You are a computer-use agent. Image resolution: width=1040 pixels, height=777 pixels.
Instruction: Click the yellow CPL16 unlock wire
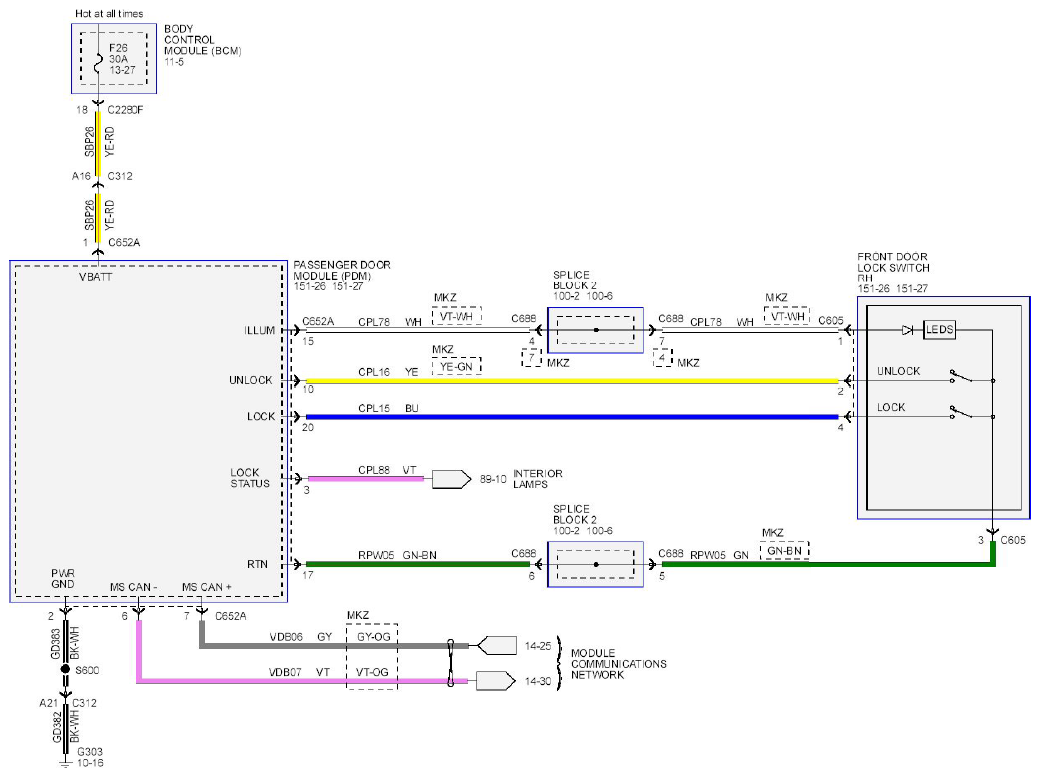point(572,381)
